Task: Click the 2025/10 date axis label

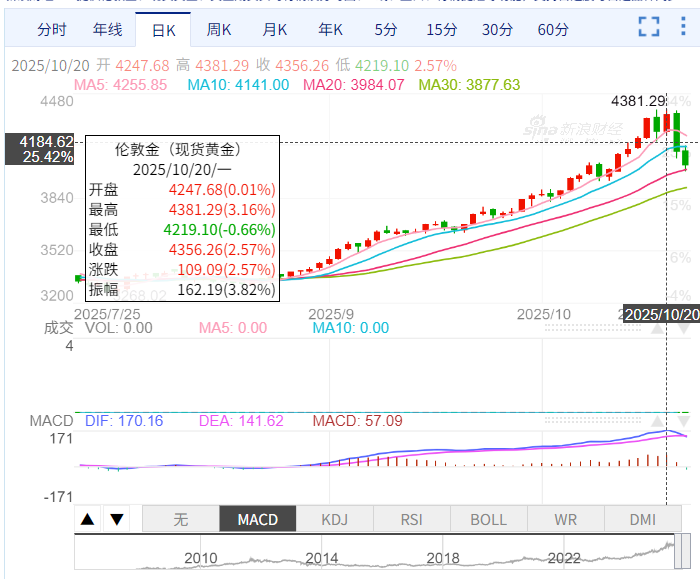Action: (x=543, y=314)
